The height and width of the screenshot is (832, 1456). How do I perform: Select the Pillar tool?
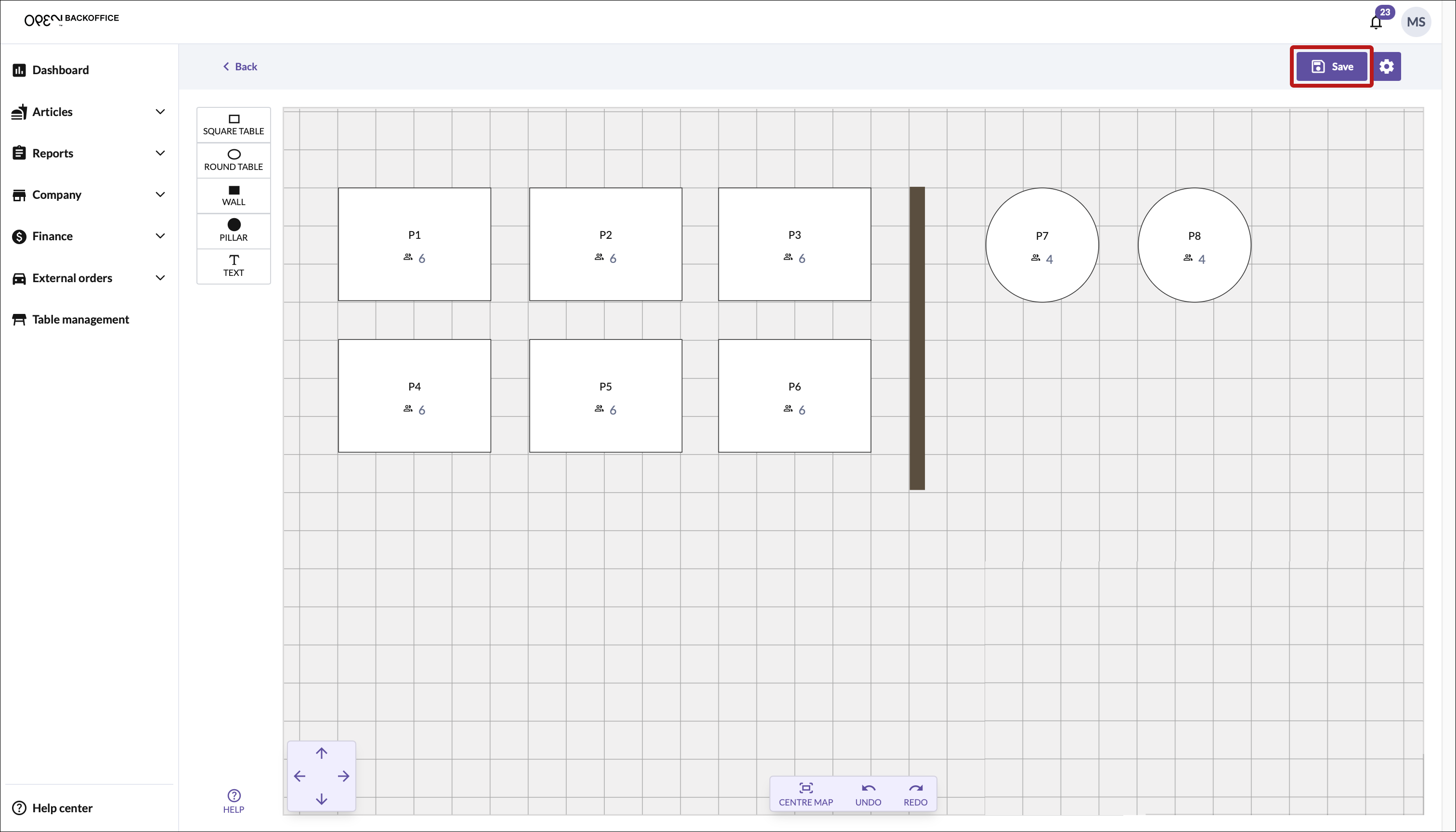233,231
